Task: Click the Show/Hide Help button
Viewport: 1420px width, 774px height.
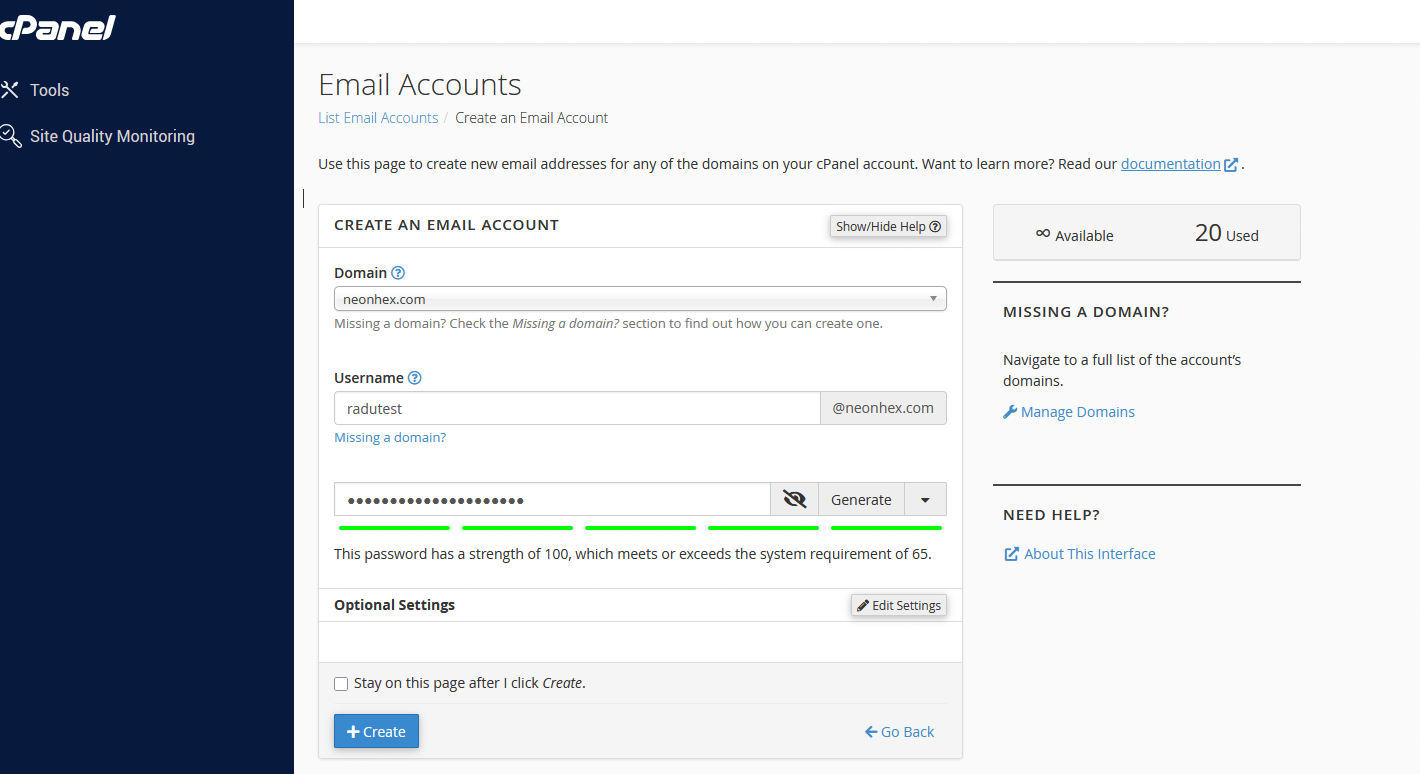Action: click(x=888, y=226)
